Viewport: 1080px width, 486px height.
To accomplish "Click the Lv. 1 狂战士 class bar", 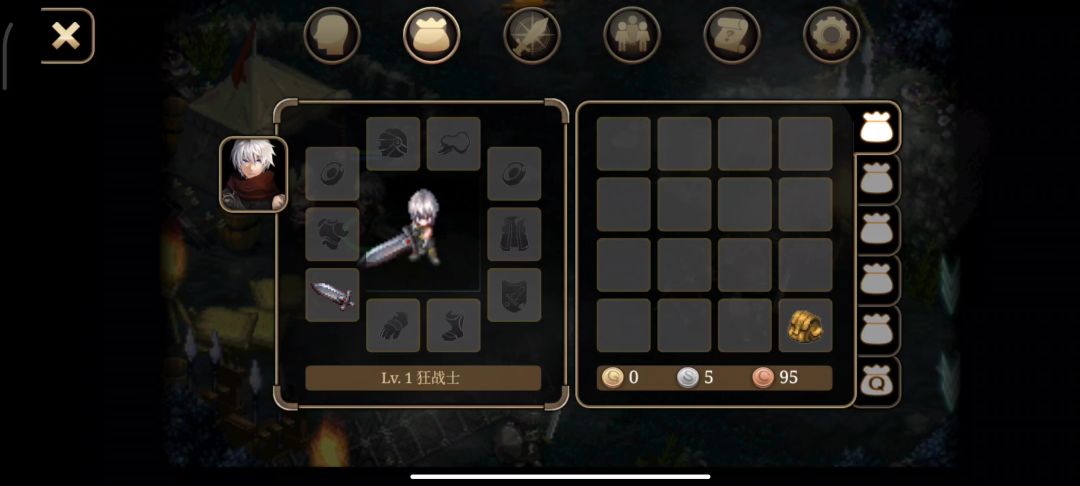I will coord(423,378).
